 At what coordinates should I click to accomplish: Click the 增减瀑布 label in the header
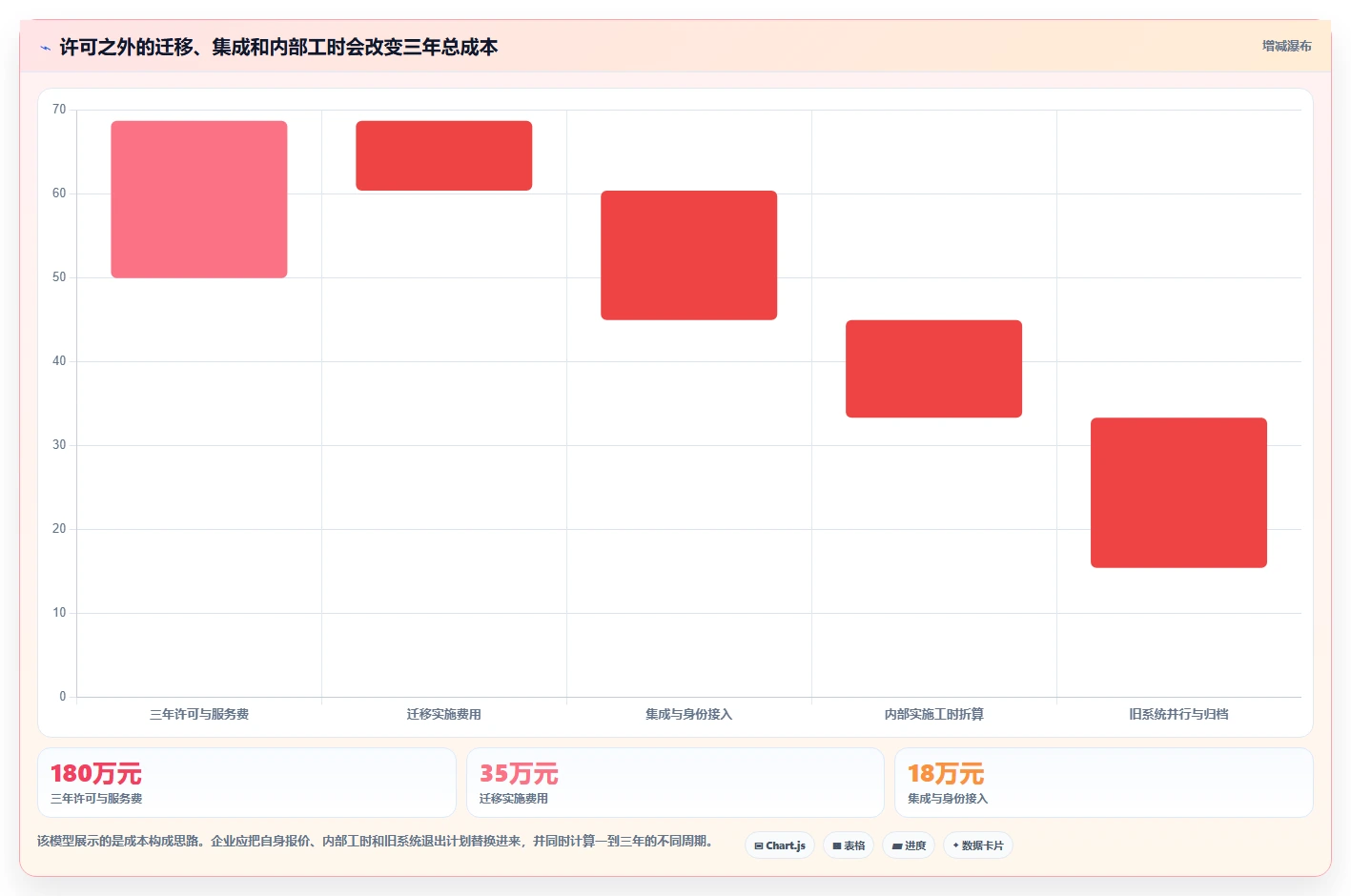pos(1286,46)
